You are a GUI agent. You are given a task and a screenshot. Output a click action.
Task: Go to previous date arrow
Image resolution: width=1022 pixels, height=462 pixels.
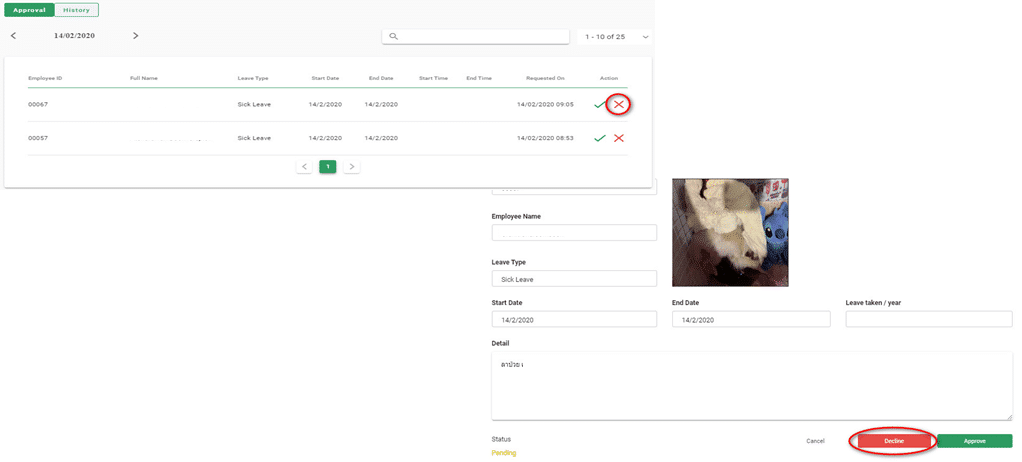pos(13,36)
